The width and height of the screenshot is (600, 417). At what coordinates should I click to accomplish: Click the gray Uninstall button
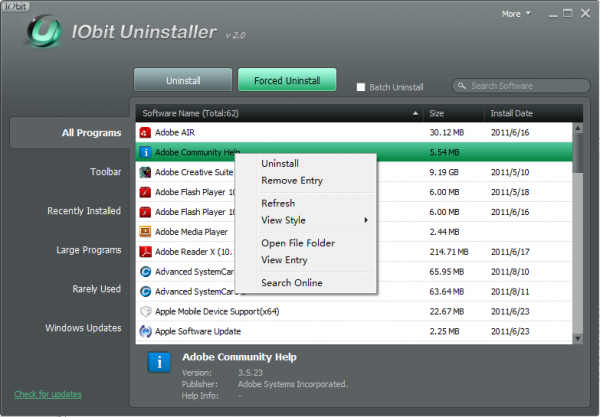[183, 80]
